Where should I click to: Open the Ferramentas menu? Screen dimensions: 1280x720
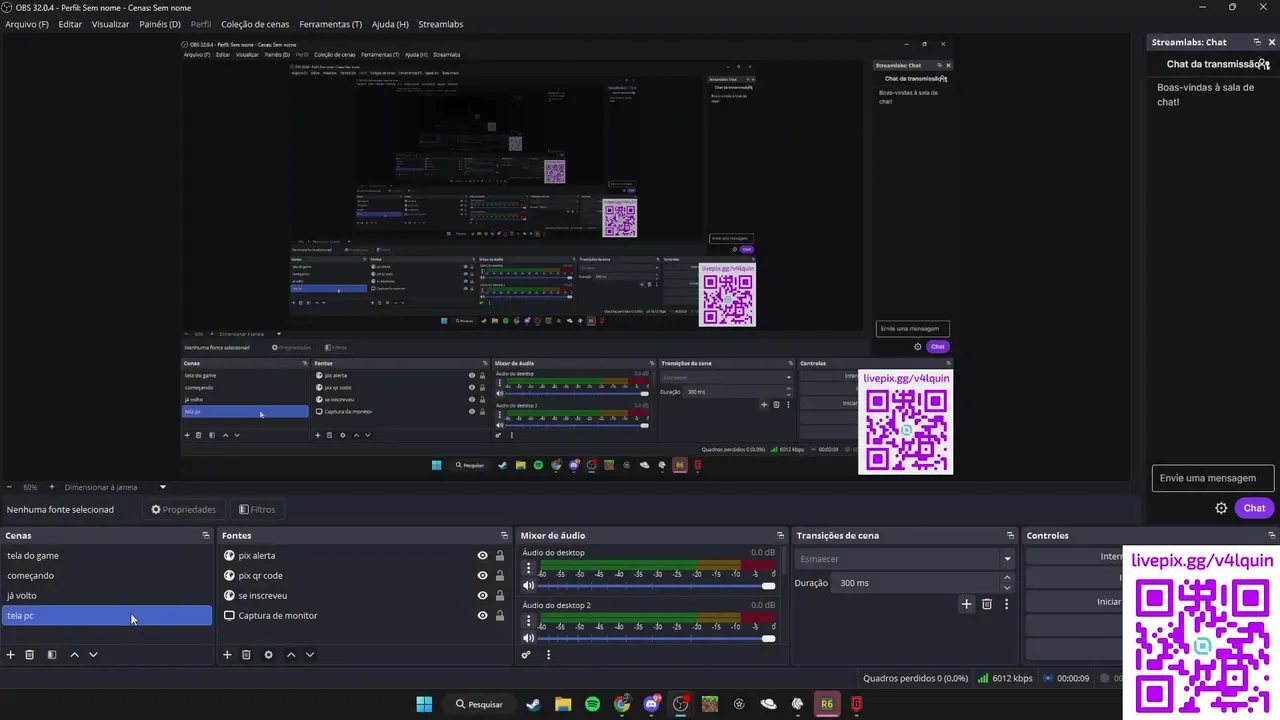pyautogui.click(x=331, y=24)
